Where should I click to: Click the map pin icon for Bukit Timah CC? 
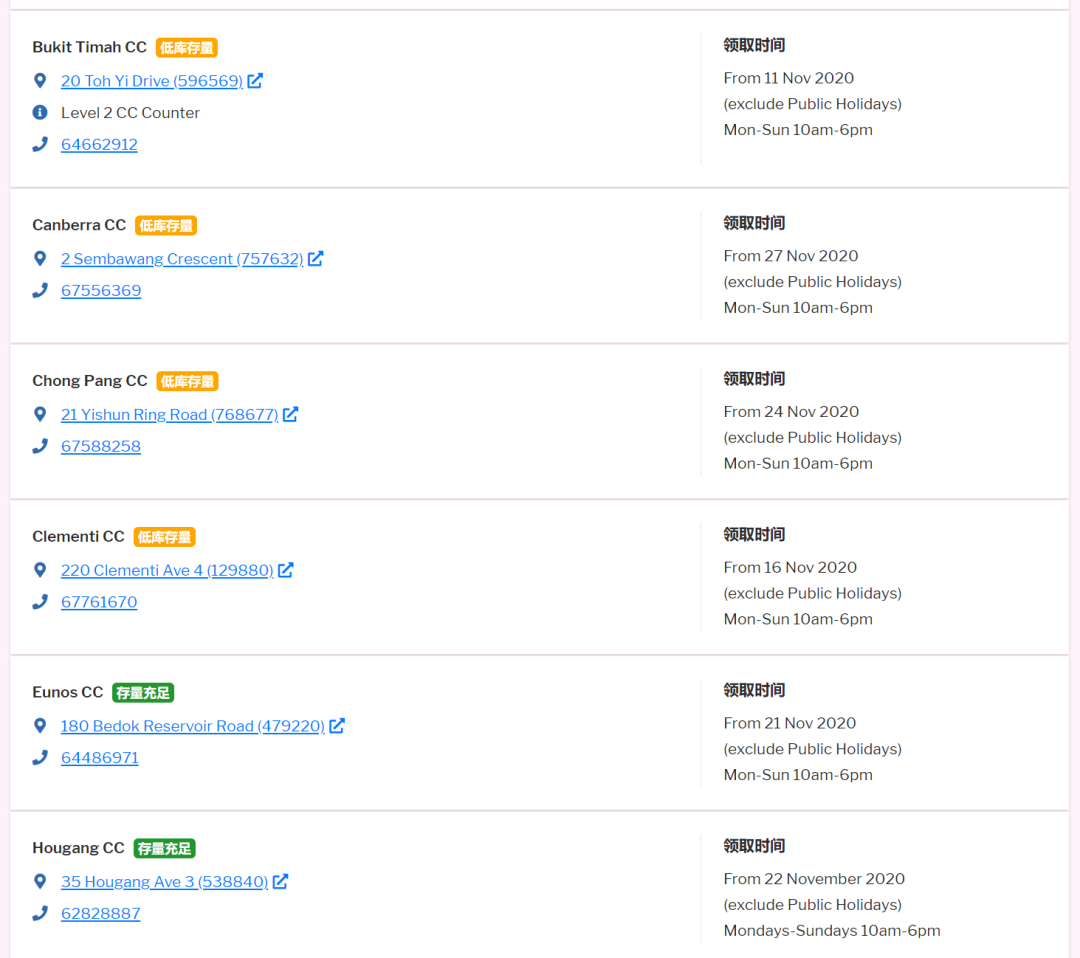(40, 81)
